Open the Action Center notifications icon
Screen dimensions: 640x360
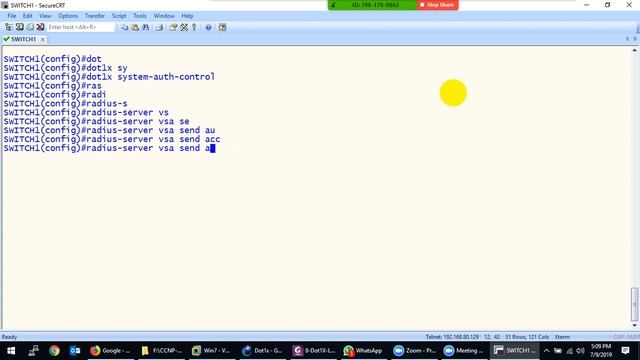[x=625, y=351]
